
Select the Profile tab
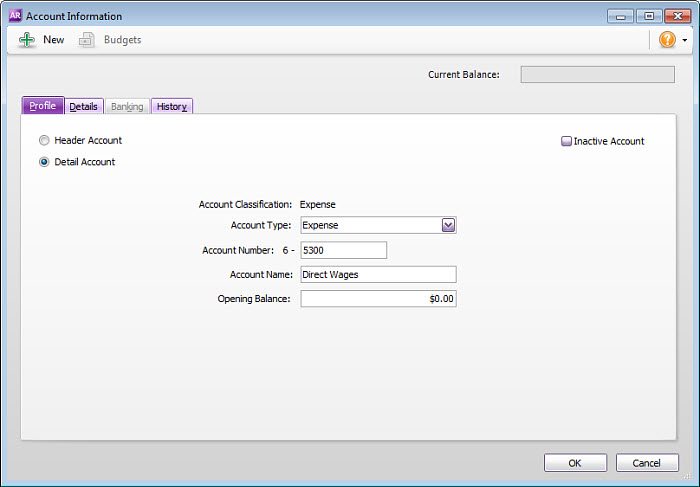pos(43,106)
